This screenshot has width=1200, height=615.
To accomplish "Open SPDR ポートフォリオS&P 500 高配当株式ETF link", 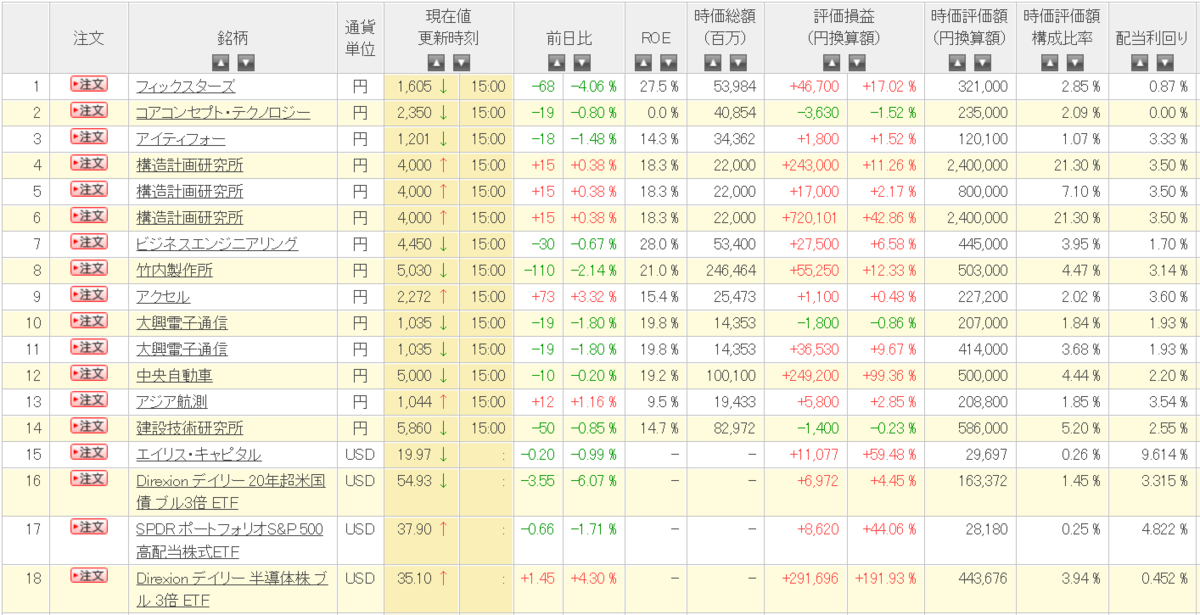I will (230, 539).
